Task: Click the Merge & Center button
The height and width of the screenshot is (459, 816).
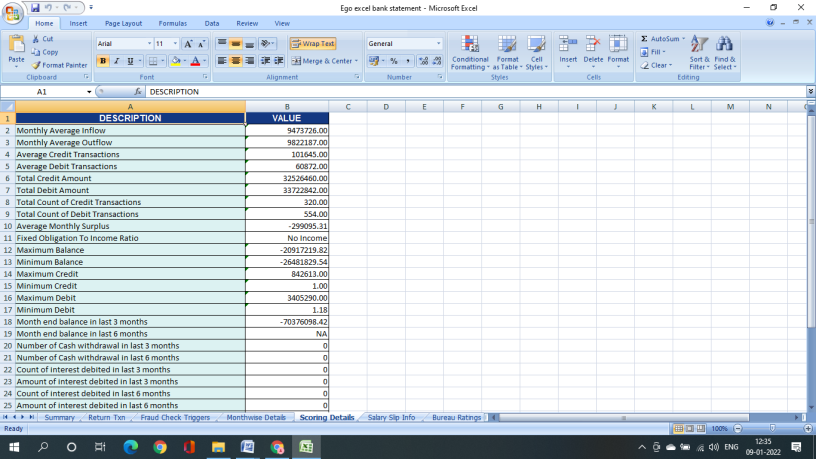Action: pyautogui.click(x=324, y=61)
